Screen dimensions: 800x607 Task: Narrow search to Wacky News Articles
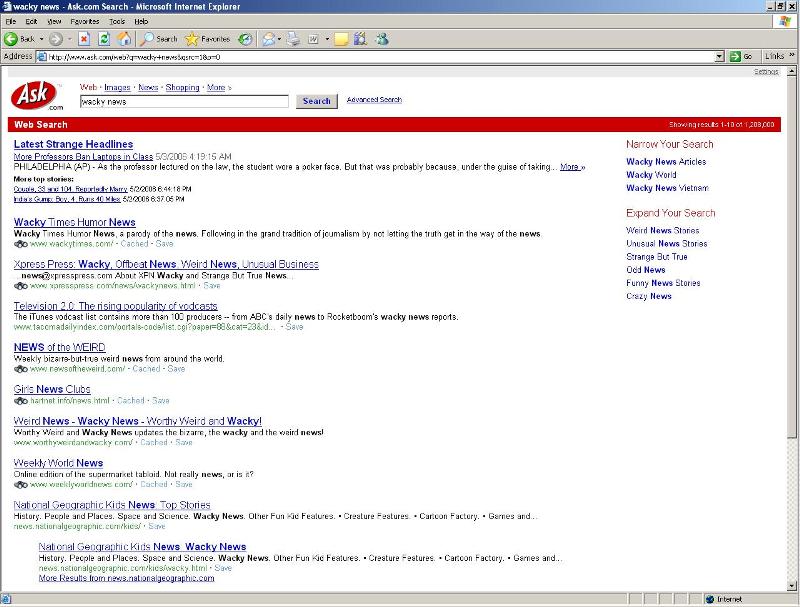tap(665, 161)
